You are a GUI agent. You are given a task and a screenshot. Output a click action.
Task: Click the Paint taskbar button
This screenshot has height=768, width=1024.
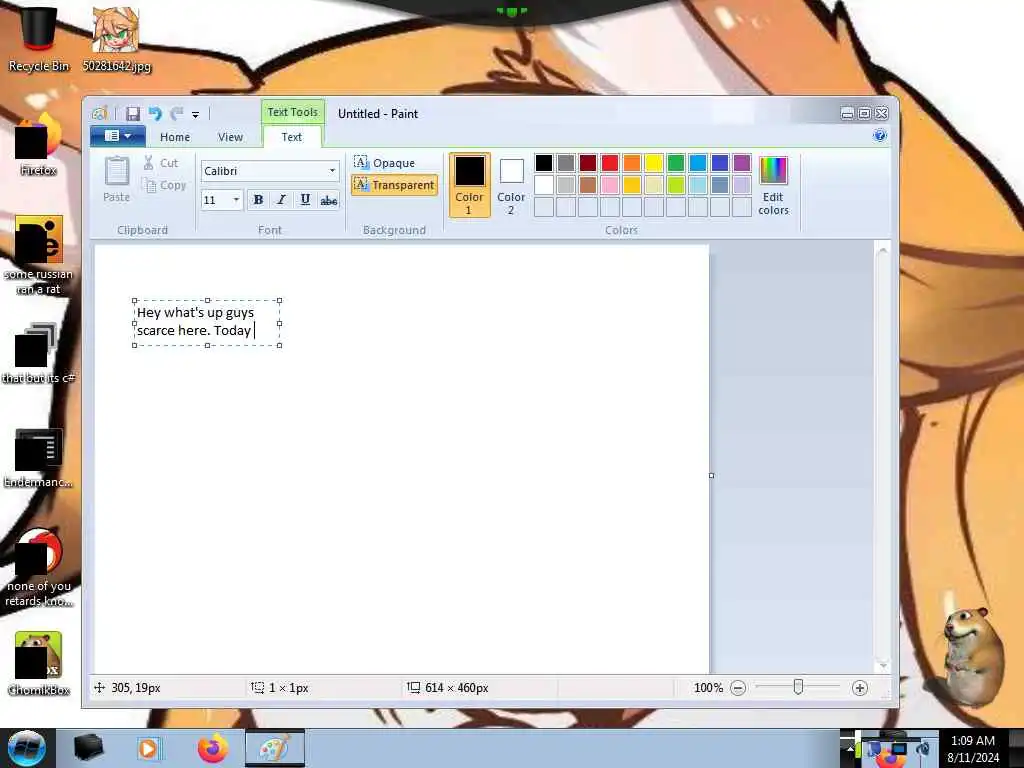275,748
